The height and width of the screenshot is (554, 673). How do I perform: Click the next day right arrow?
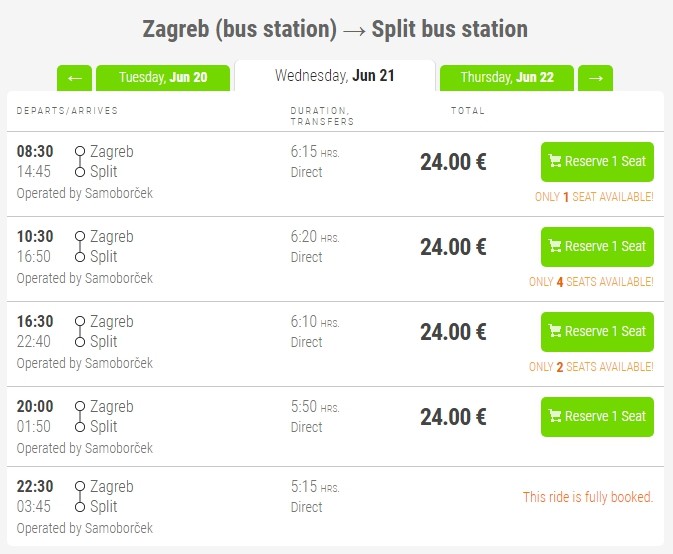click(595, 78)
